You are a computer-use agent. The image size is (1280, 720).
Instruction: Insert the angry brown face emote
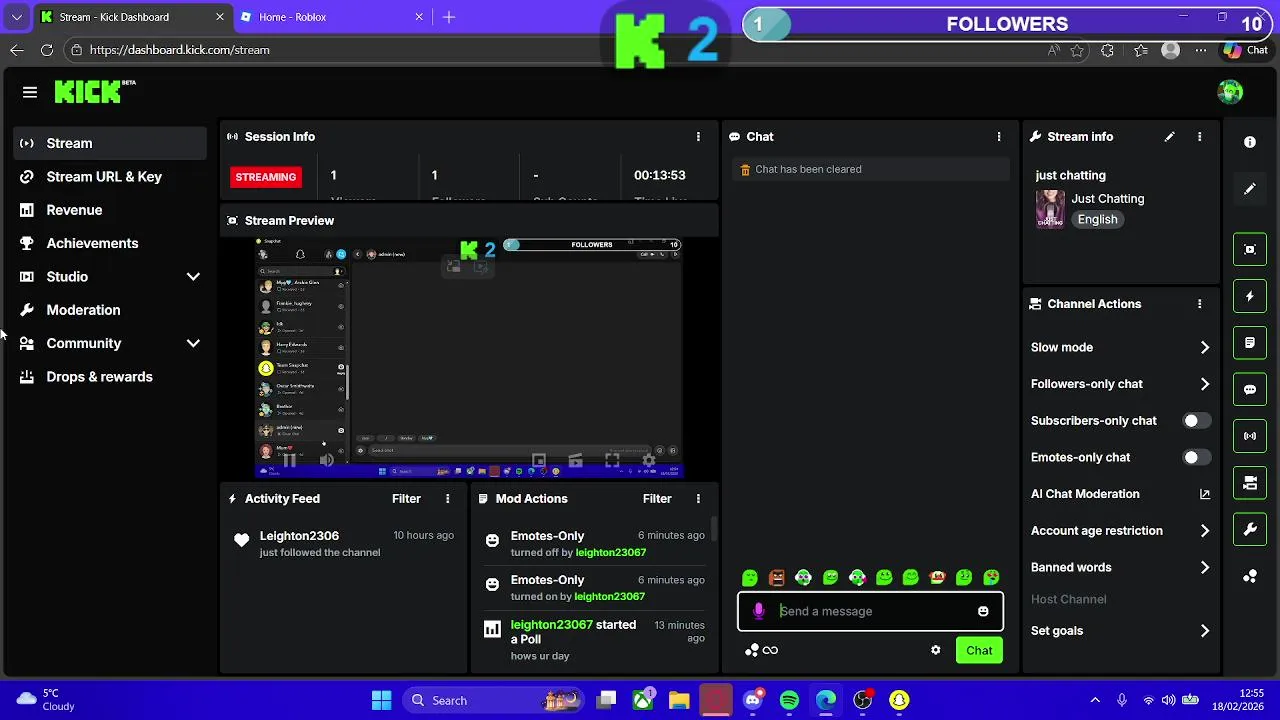click(777, 577)
